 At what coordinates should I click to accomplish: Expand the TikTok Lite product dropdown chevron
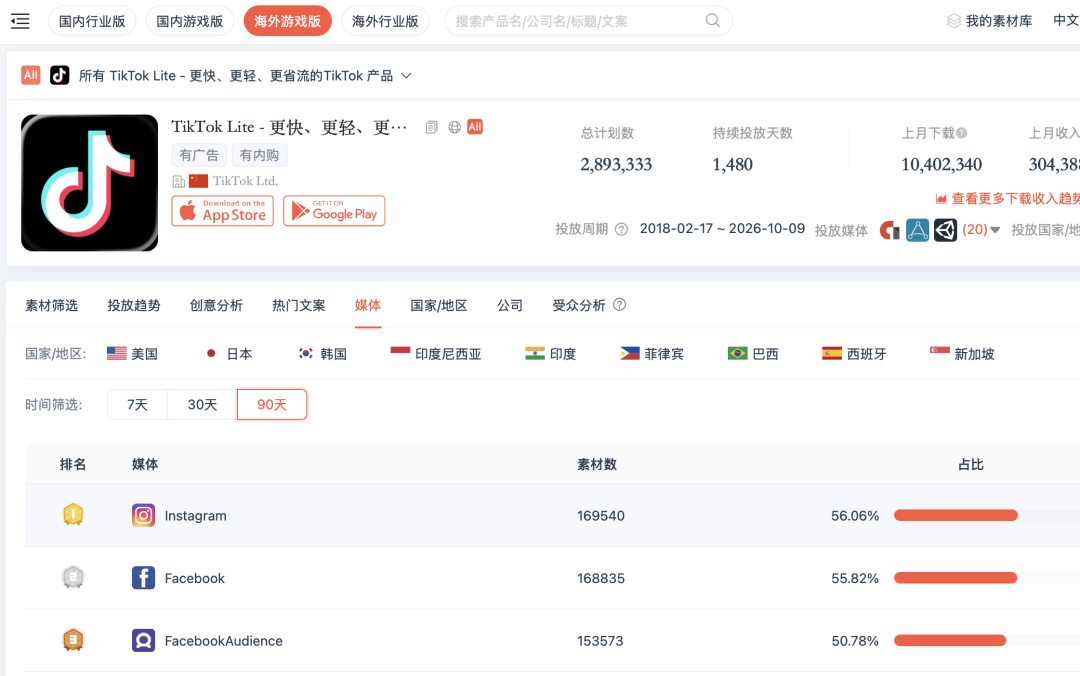click(x=406, y=76)
